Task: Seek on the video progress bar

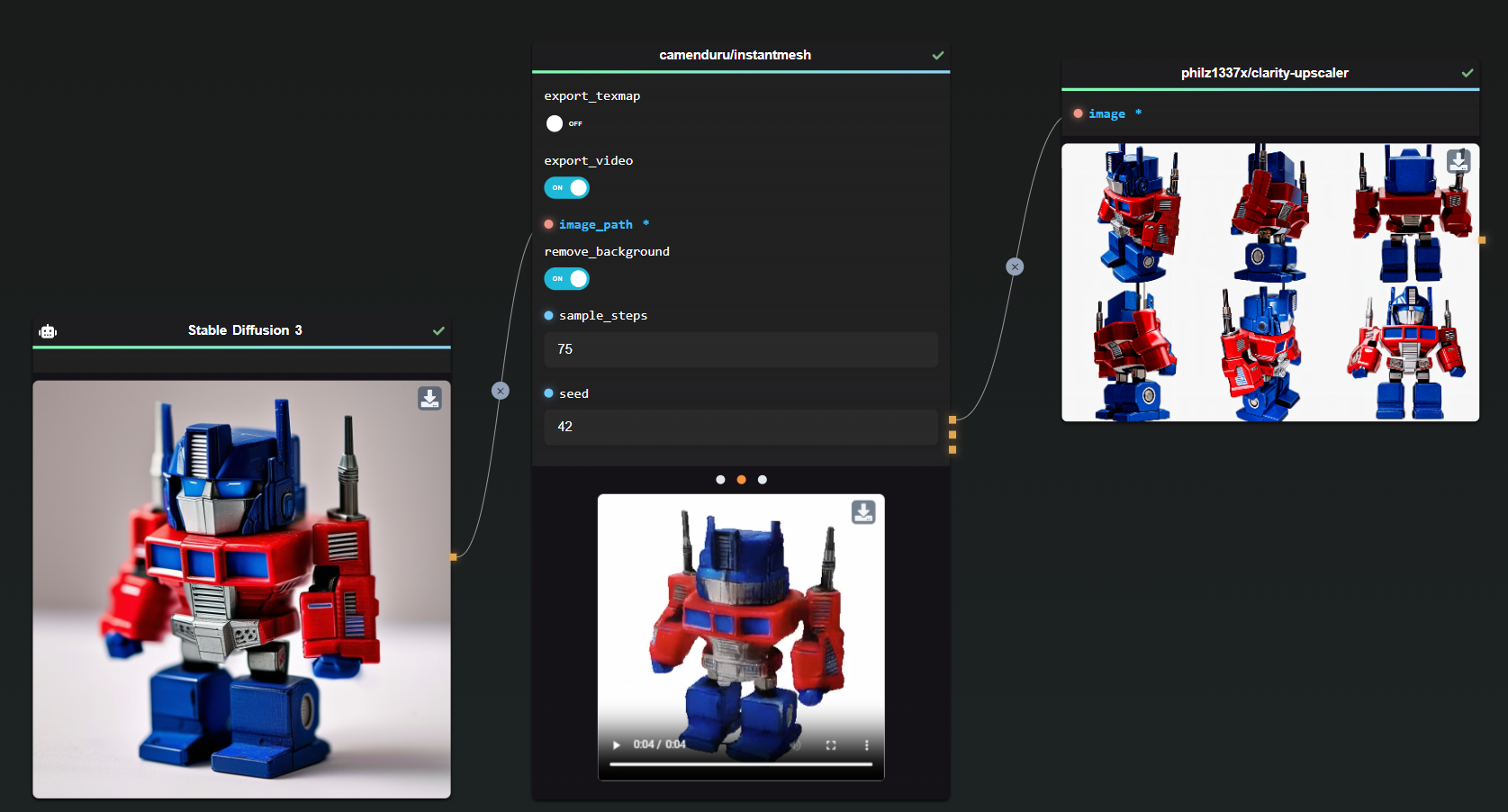Action: click(x=741, y=764)
